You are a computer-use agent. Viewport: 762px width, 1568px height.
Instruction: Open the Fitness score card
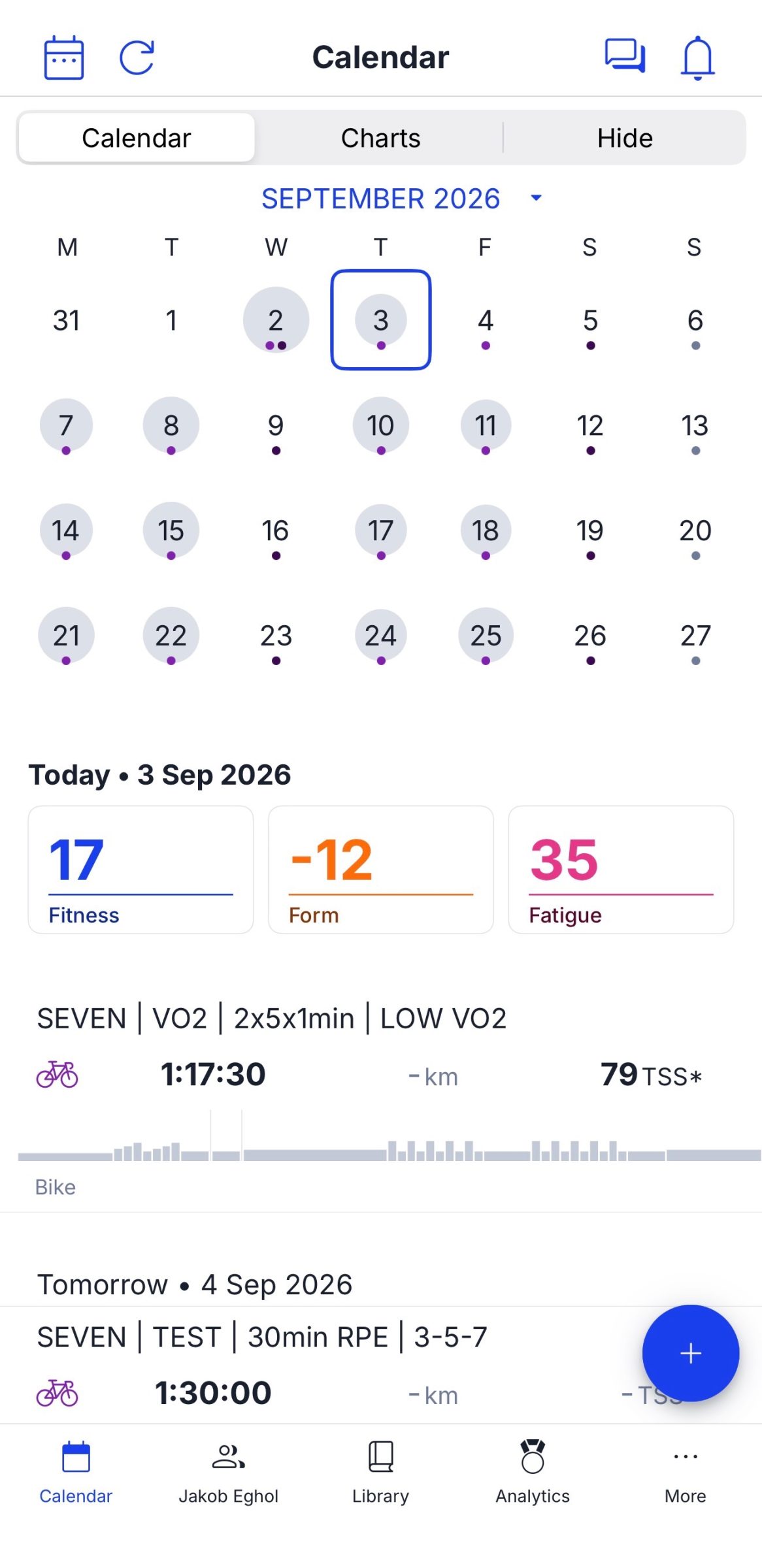141,870
